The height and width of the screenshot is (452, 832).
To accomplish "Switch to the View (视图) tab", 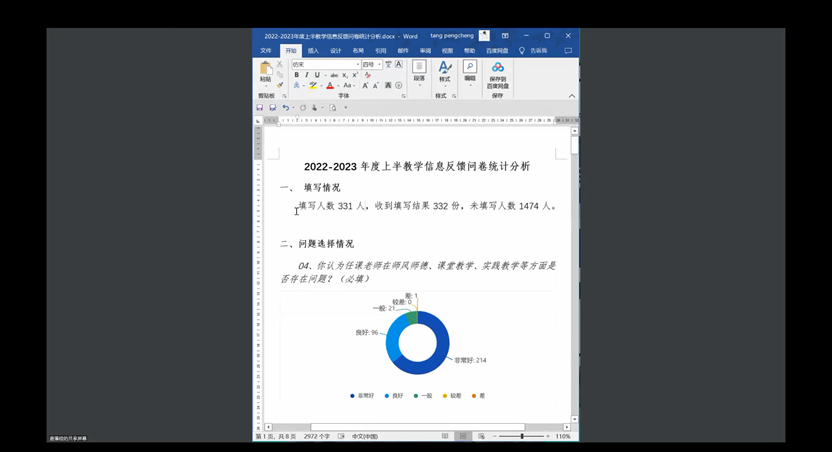I will [x=447, y=50].
